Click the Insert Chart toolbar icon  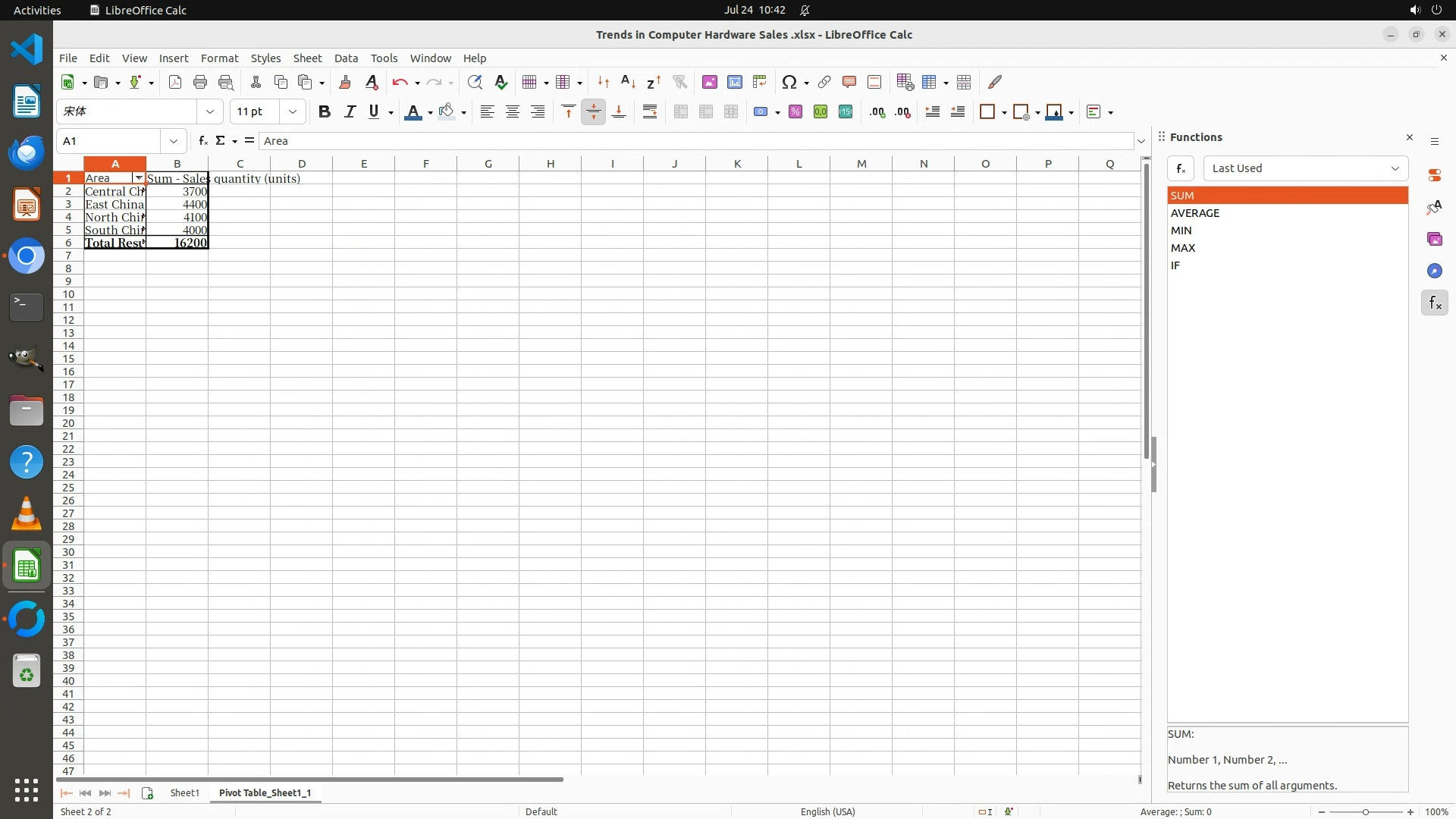tap(735, 82)
